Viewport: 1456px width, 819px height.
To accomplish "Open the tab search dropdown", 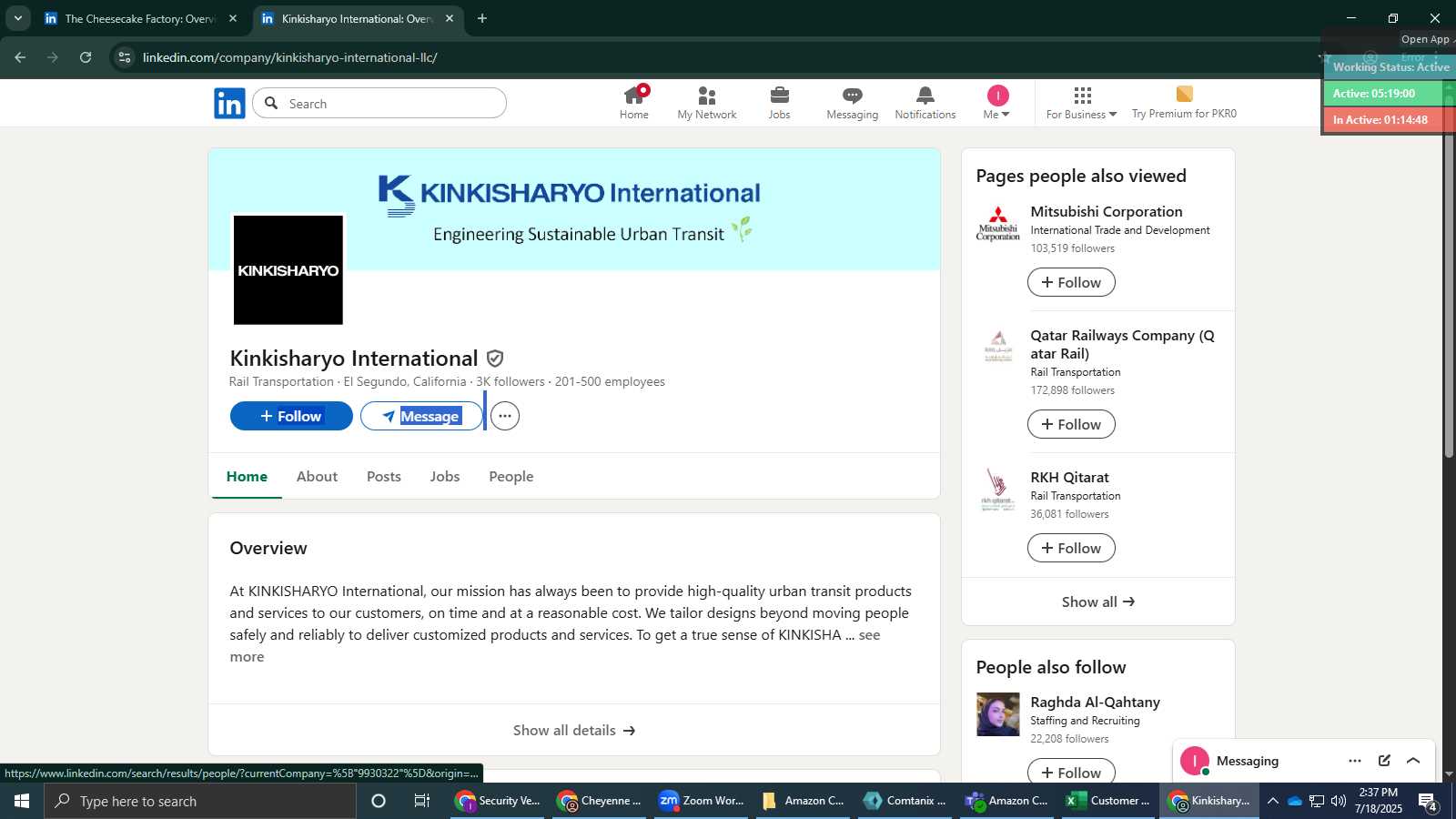I will pyautogui.click(x=17, y=18).
